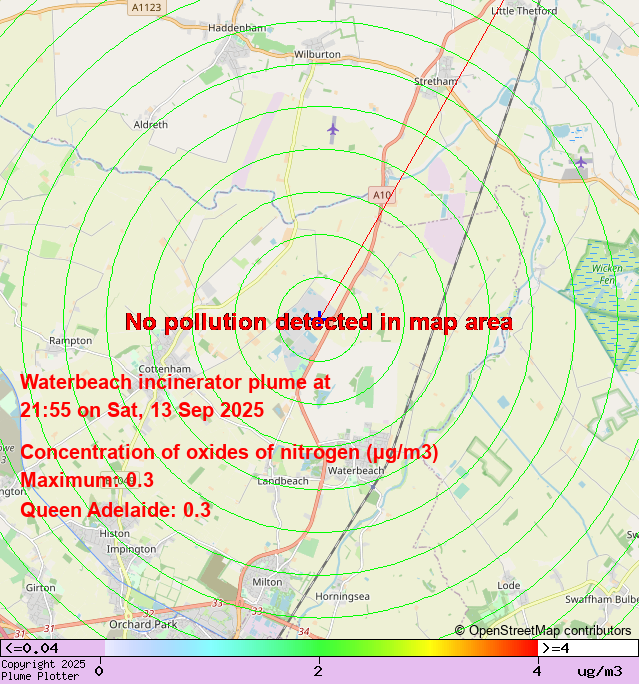The height and width of the screenshot is (684, 639).
Task: Select the Swaffham Bulbeck label
Action: coord(602,599)
